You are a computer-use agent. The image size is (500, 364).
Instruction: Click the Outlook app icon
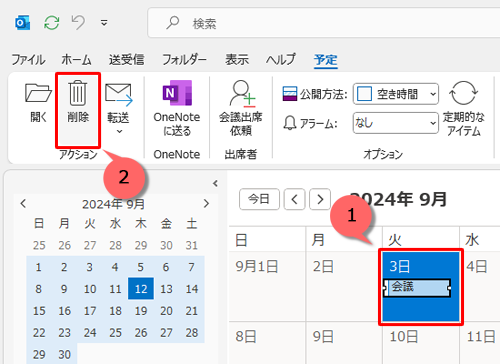click(x=23, y=23)
